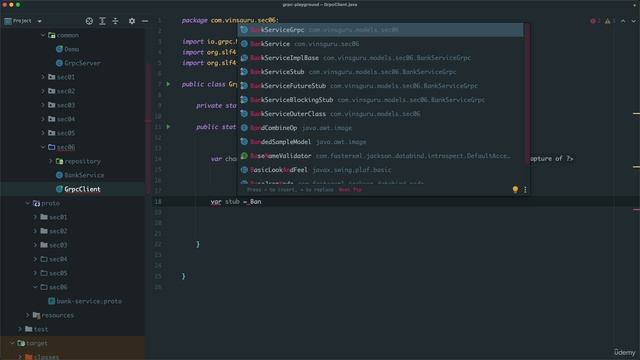Expand proto sec01 folder

coord(35,217)
